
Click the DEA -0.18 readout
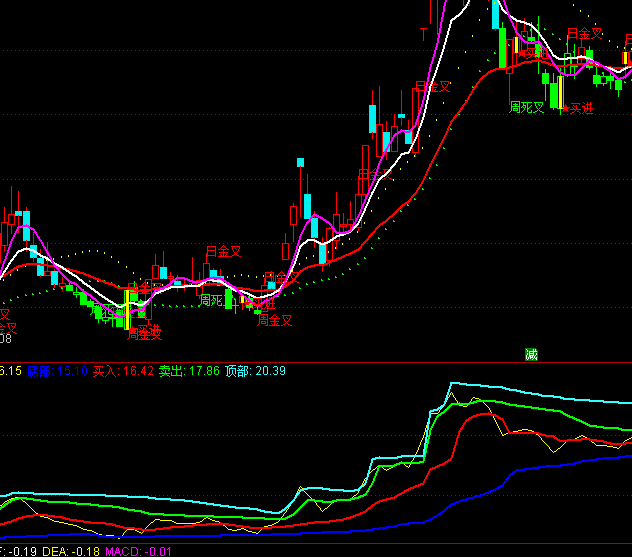[x=64, y=550]
